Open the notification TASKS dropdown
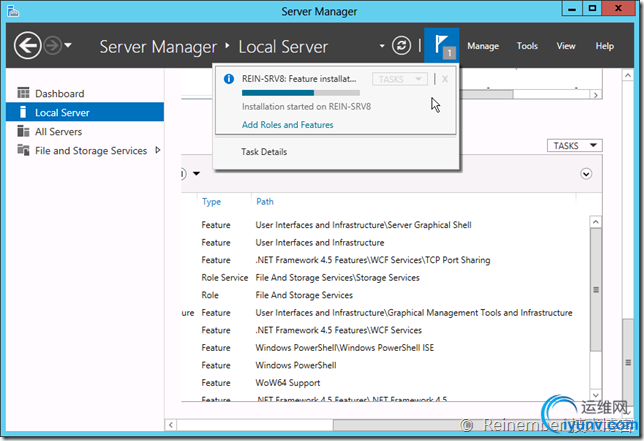The height and width of the screenshot is (441, 644). 400,79
